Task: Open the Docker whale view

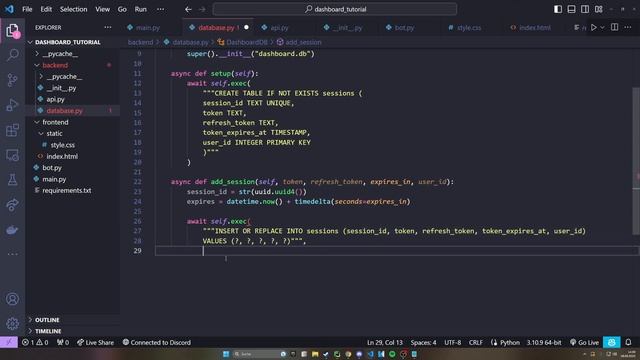Action: tap(12, 230)
